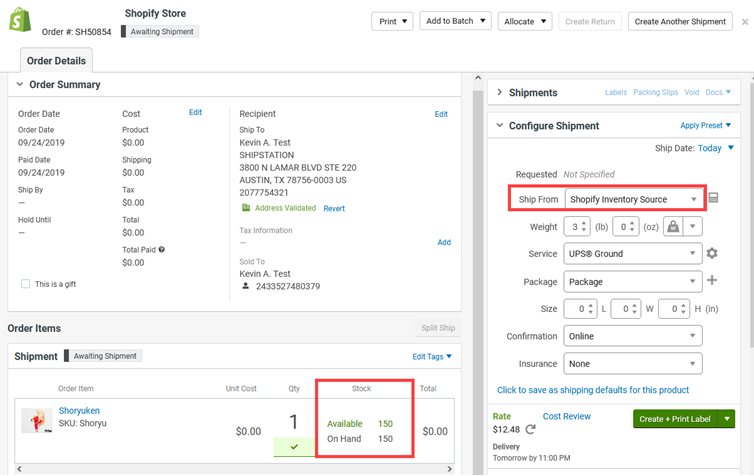Open the Allocate dropdown

pyautogui.click(x=525, y=22)
